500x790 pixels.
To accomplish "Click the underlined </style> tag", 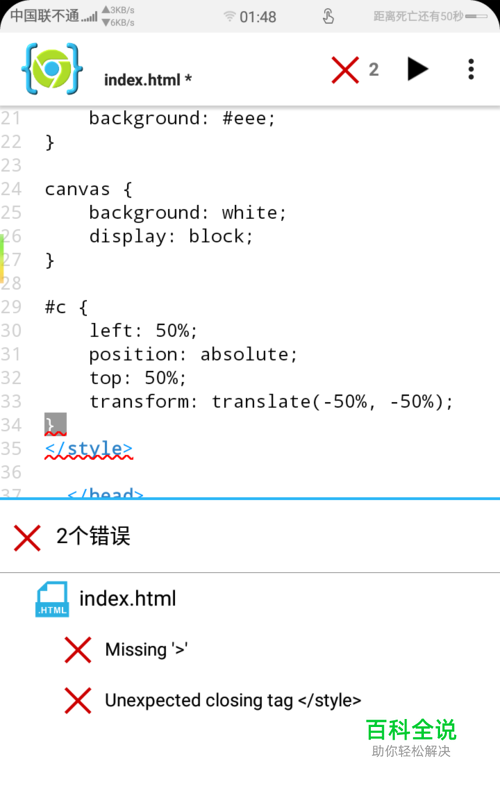I will point(89,448).
